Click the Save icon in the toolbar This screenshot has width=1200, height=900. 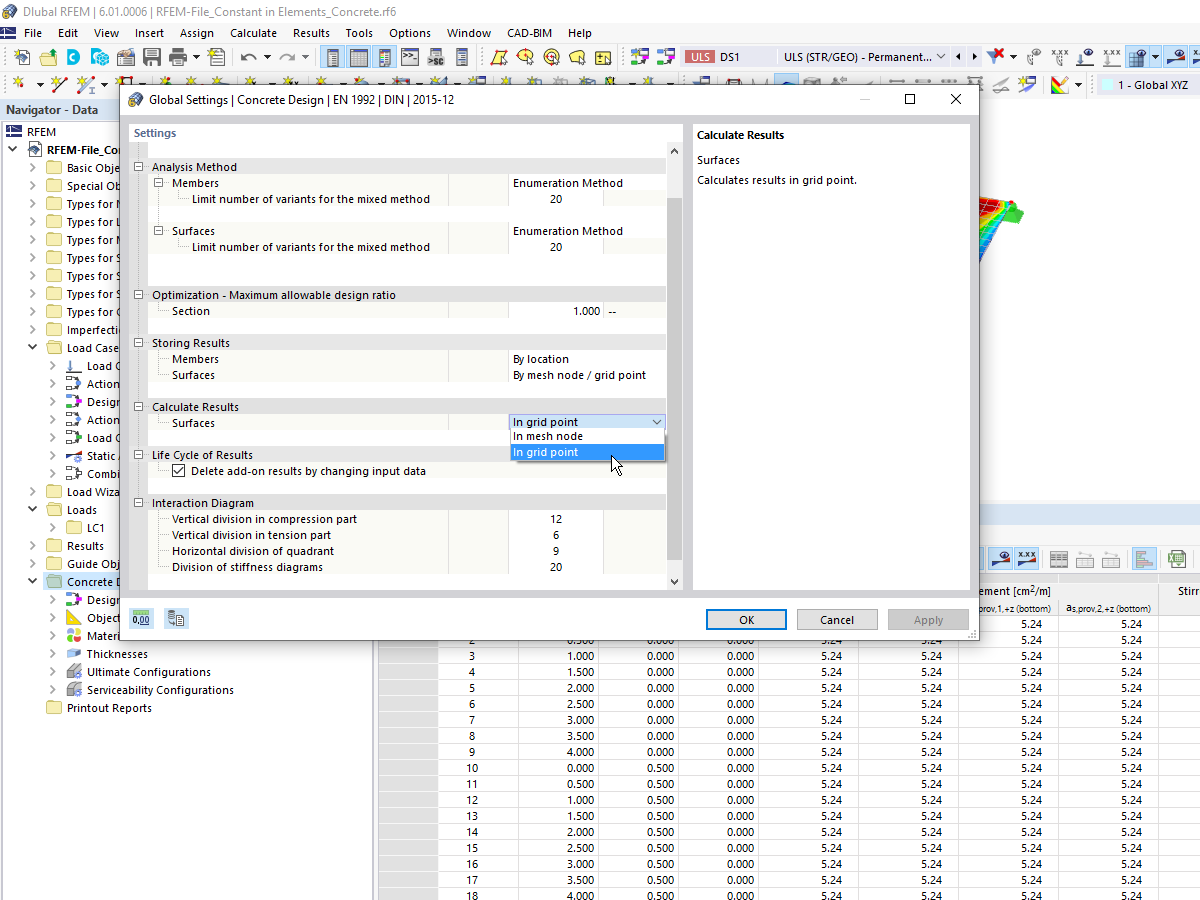click(x=150, y=58)
